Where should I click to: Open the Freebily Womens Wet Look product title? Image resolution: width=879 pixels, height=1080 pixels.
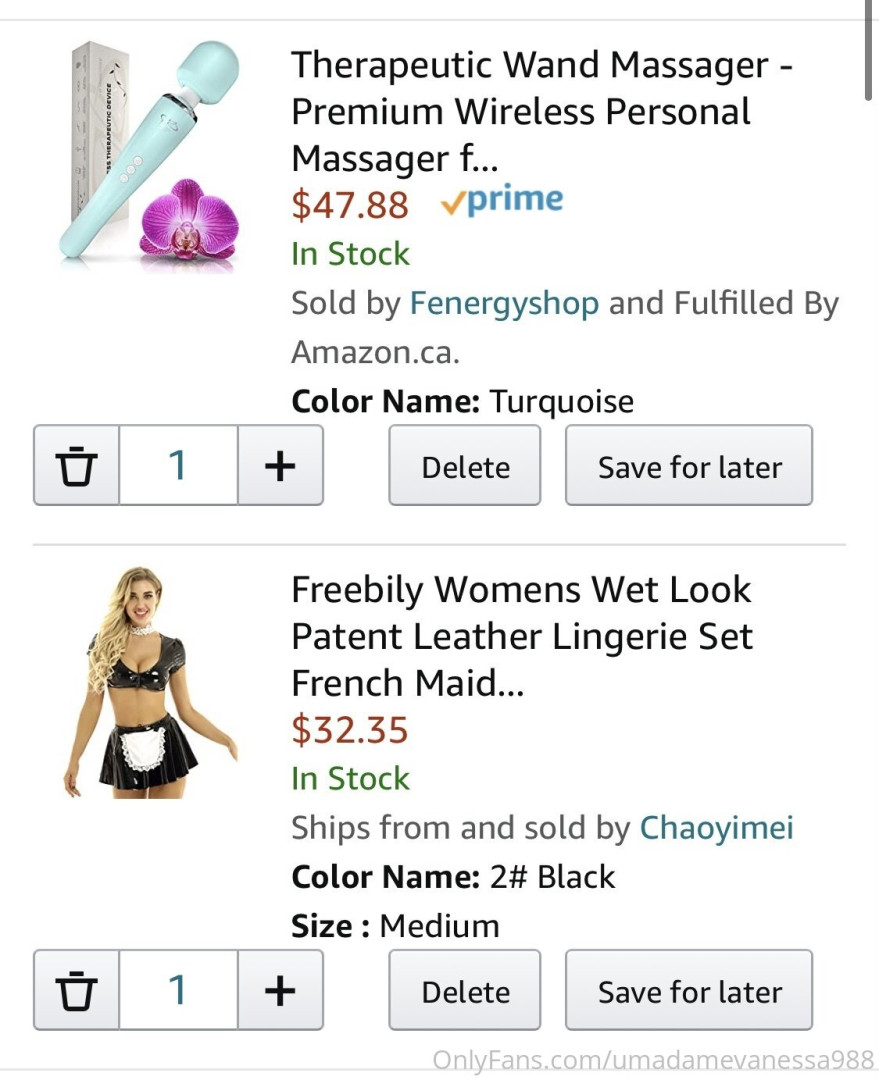tap(521, 636)
